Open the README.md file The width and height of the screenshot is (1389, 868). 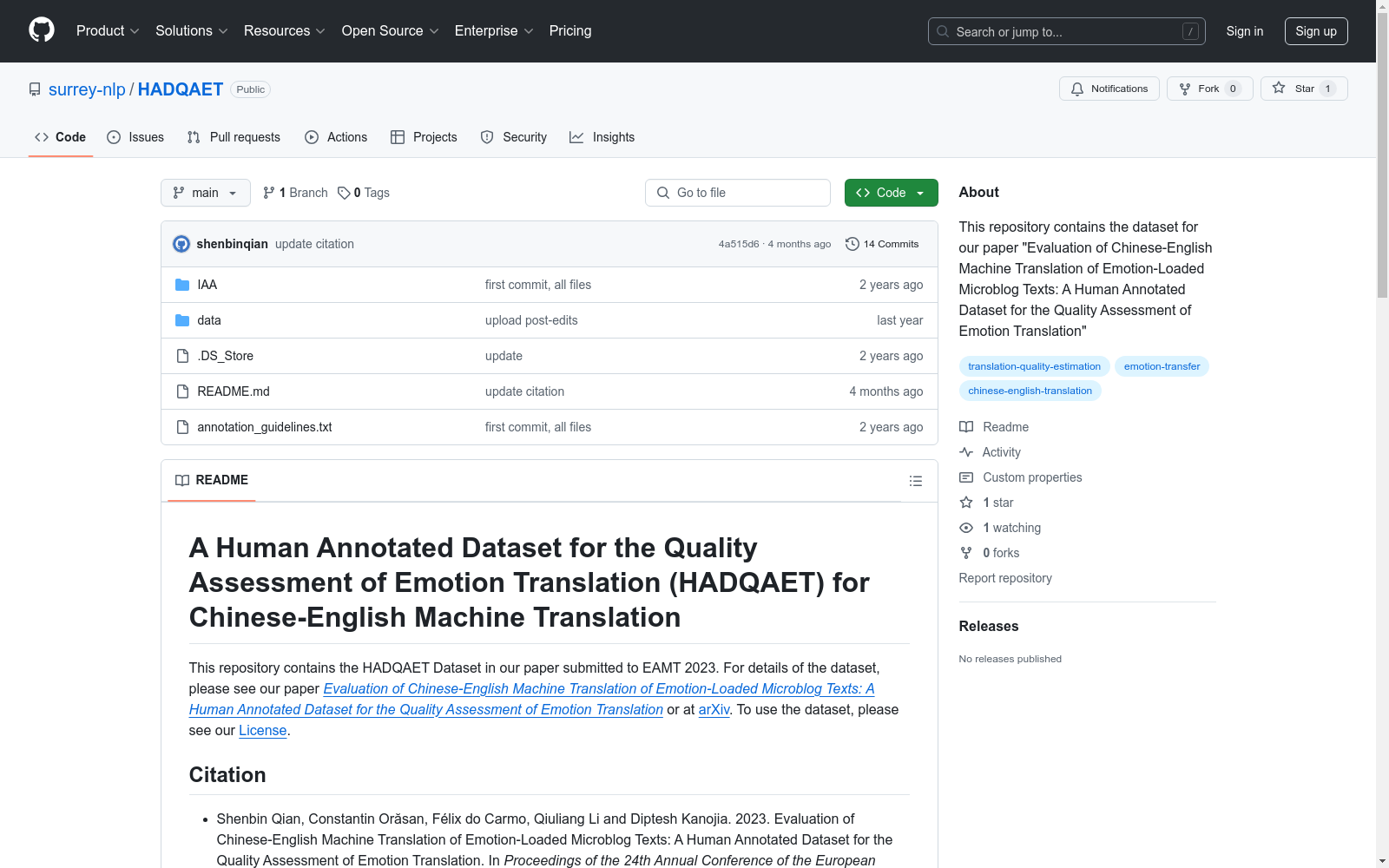(234, 391)
